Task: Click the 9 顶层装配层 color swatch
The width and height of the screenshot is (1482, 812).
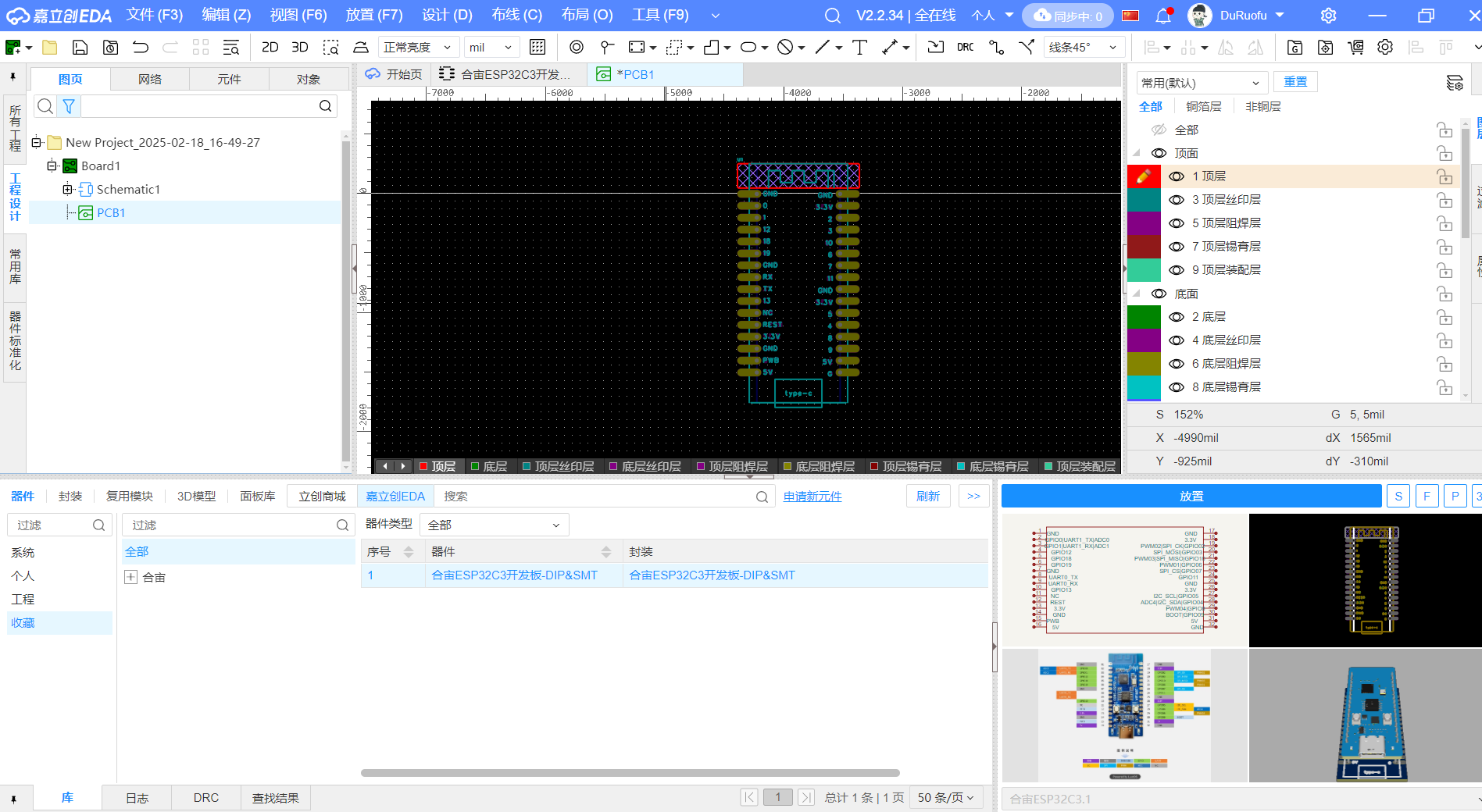Action: (x=1144, y=270)
